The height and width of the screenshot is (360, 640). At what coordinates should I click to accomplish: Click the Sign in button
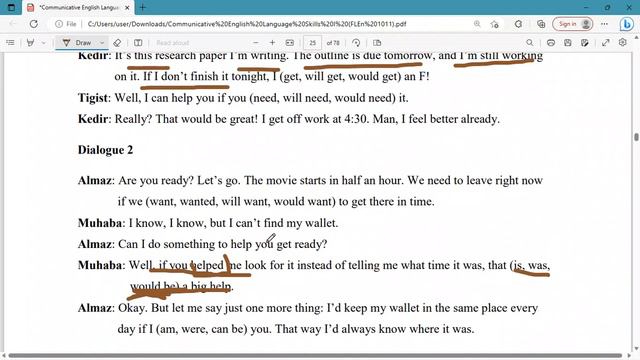[x=573, y=24]
